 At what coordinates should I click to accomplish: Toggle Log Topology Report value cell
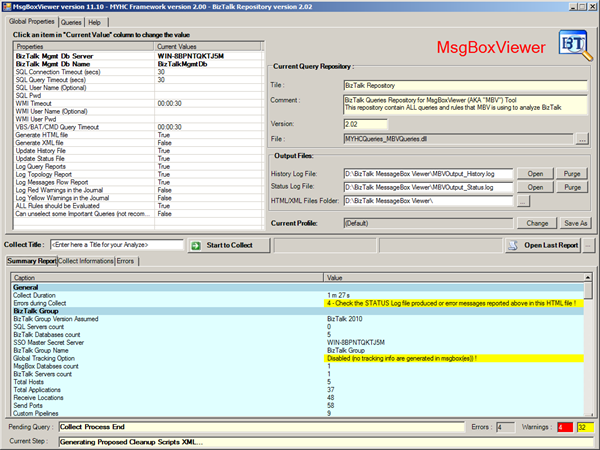(x=209, y=171)
